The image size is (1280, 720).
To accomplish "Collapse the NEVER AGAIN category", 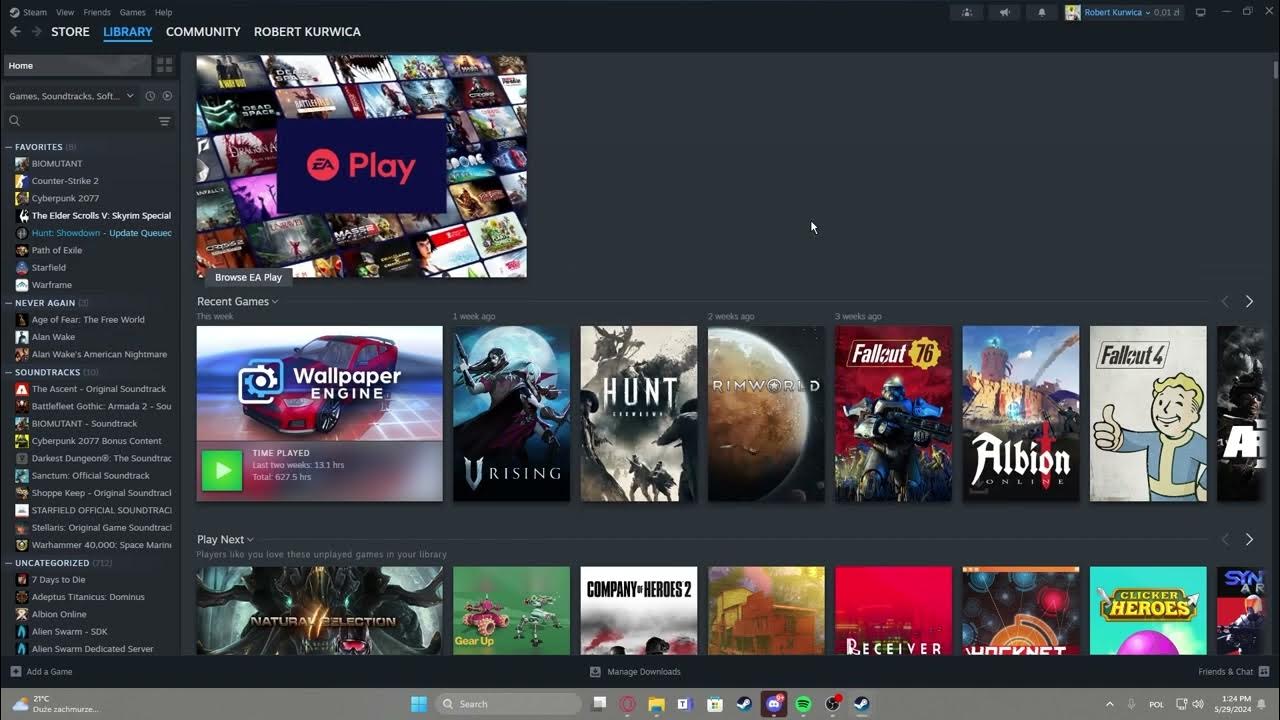I will pyautogui.click(x=9, y=303).
